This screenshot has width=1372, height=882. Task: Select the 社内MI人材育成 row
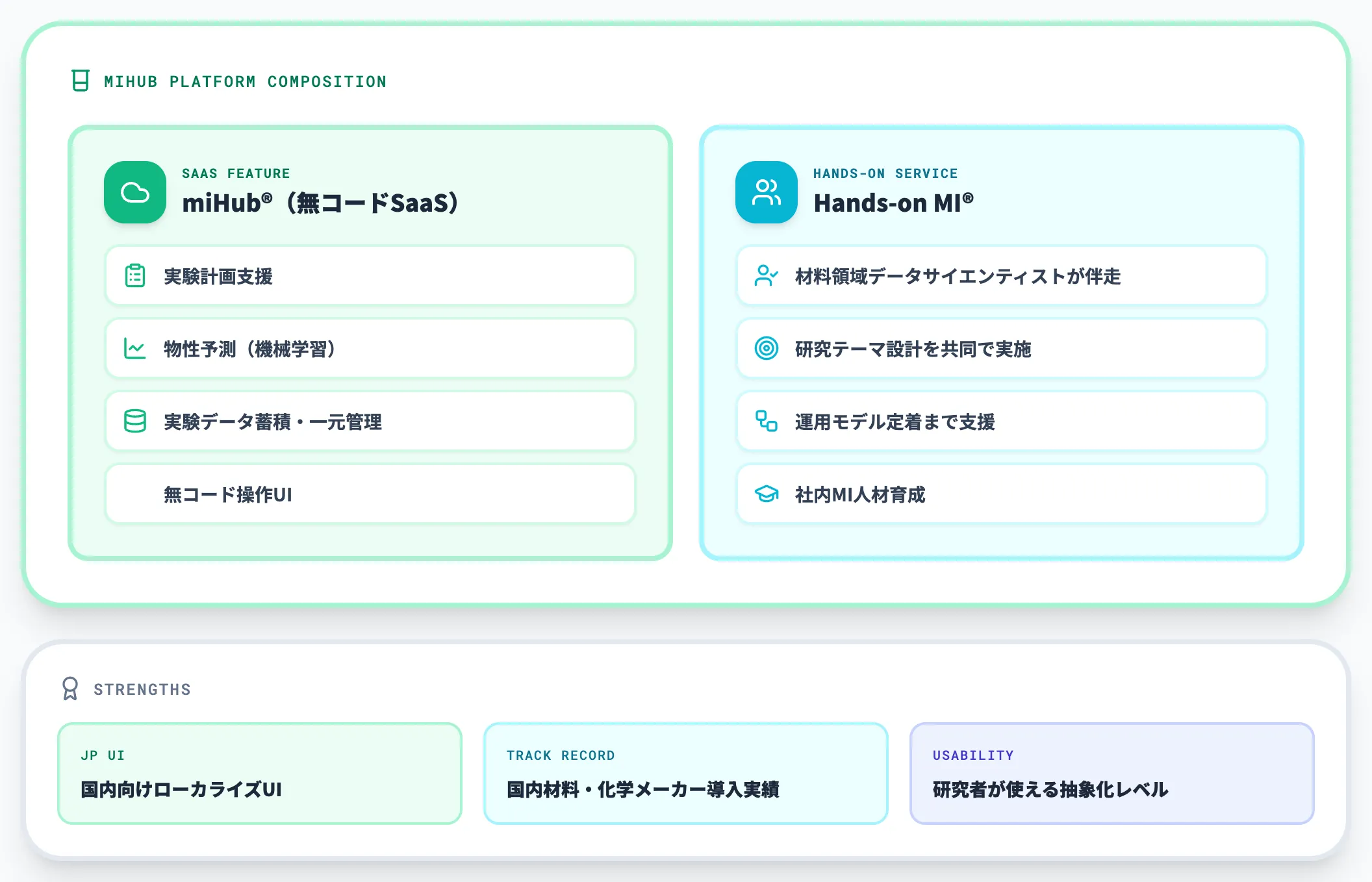(x=1002, y=494)
